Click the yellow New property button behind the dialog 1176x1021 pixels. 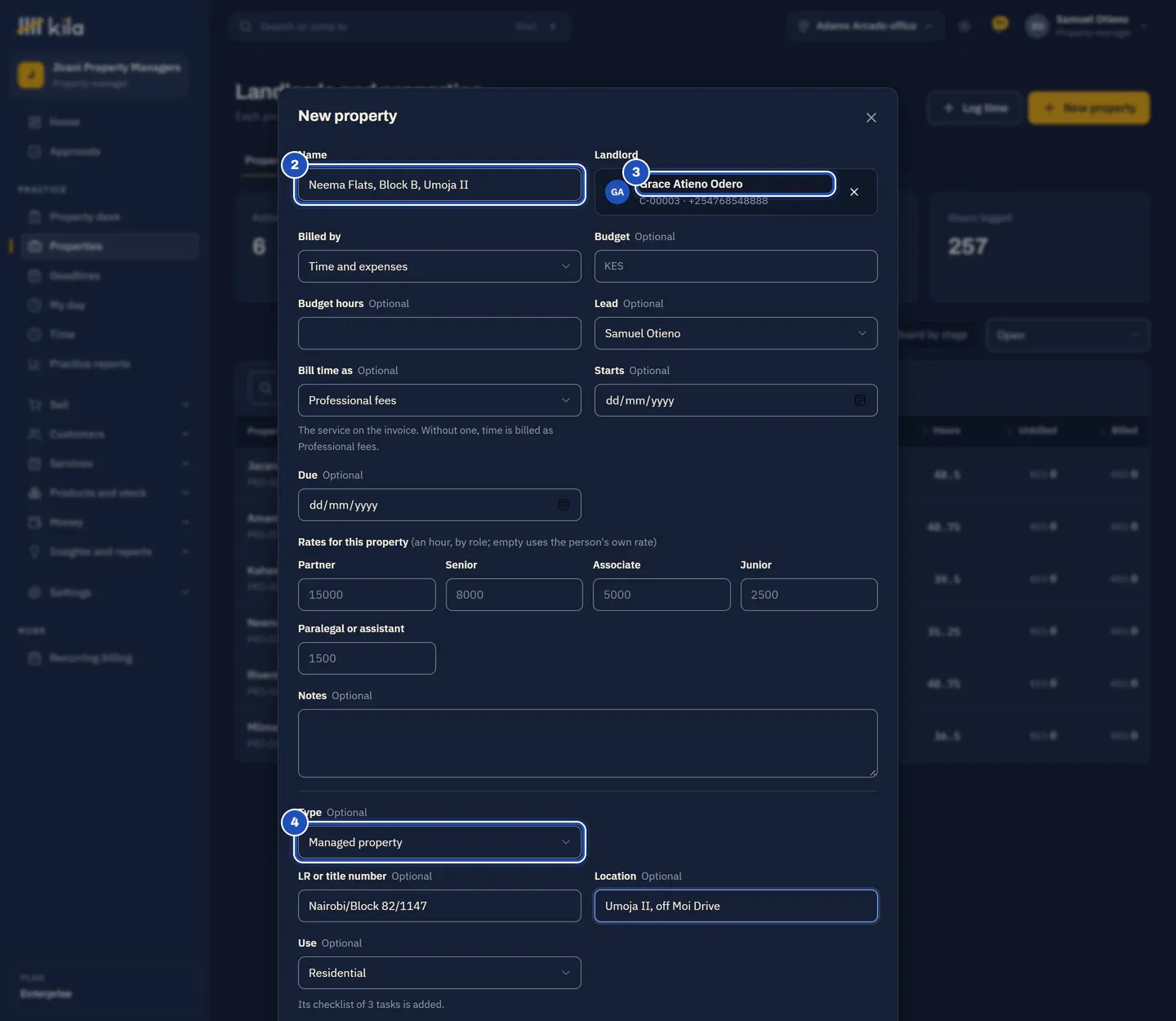[x=1089, y=108]
